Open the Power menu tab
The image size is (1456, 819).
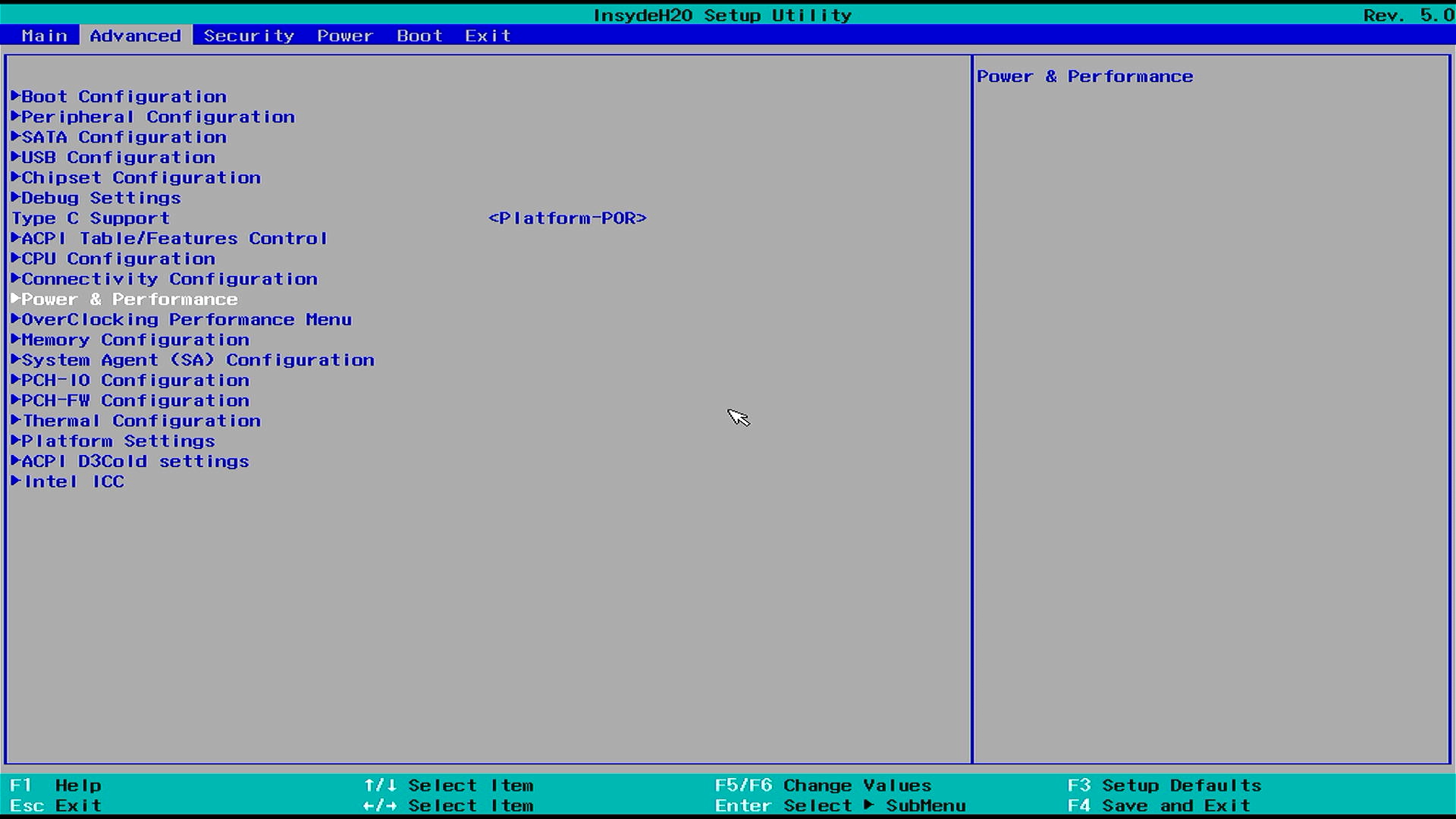coord(345,36)
